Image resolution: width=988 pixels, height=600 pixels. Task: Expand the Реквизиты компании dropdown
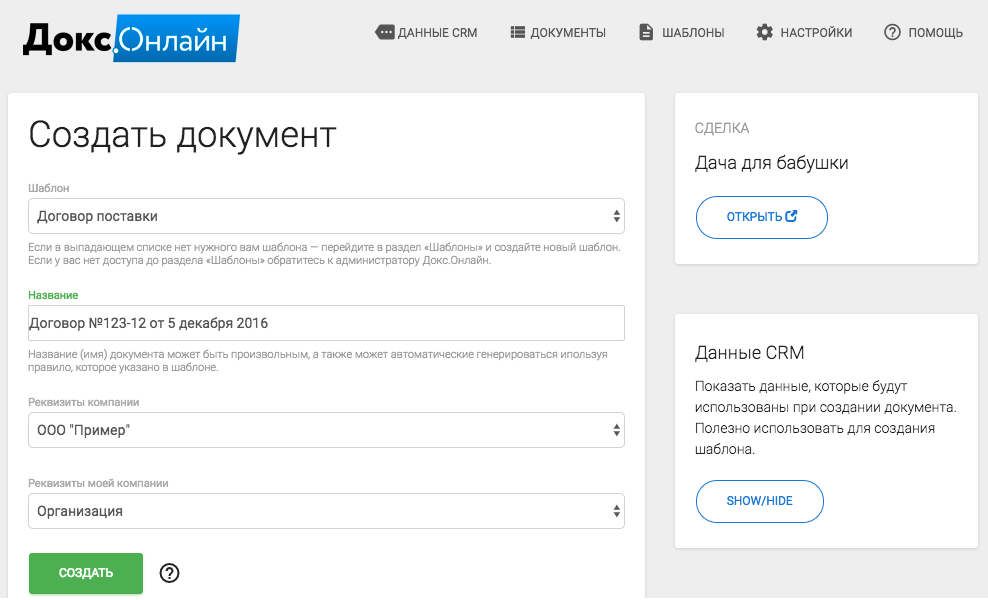[326, 430]
